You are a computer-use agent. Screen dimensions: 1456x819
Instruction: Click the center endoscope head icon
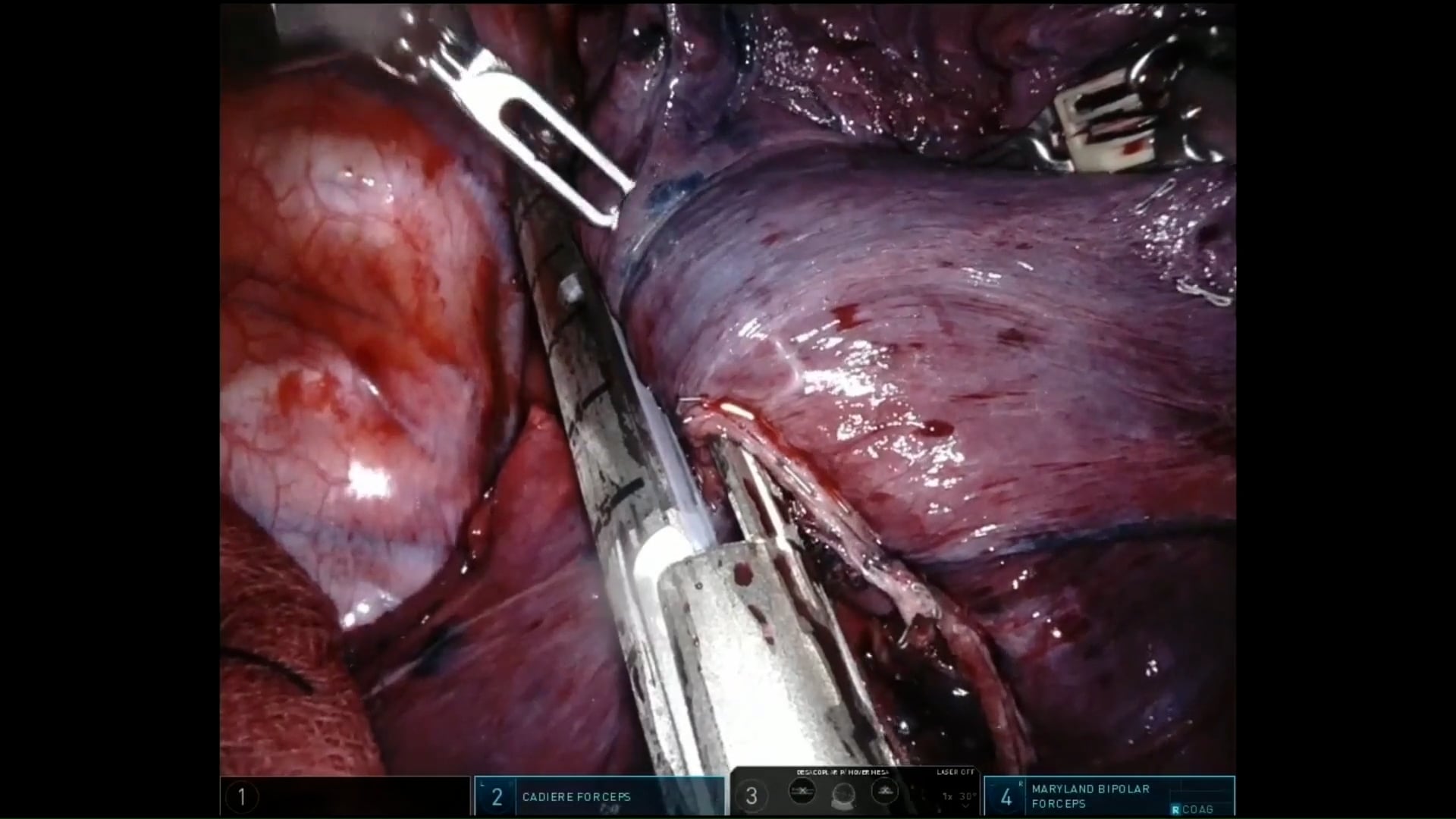[843, 795]
